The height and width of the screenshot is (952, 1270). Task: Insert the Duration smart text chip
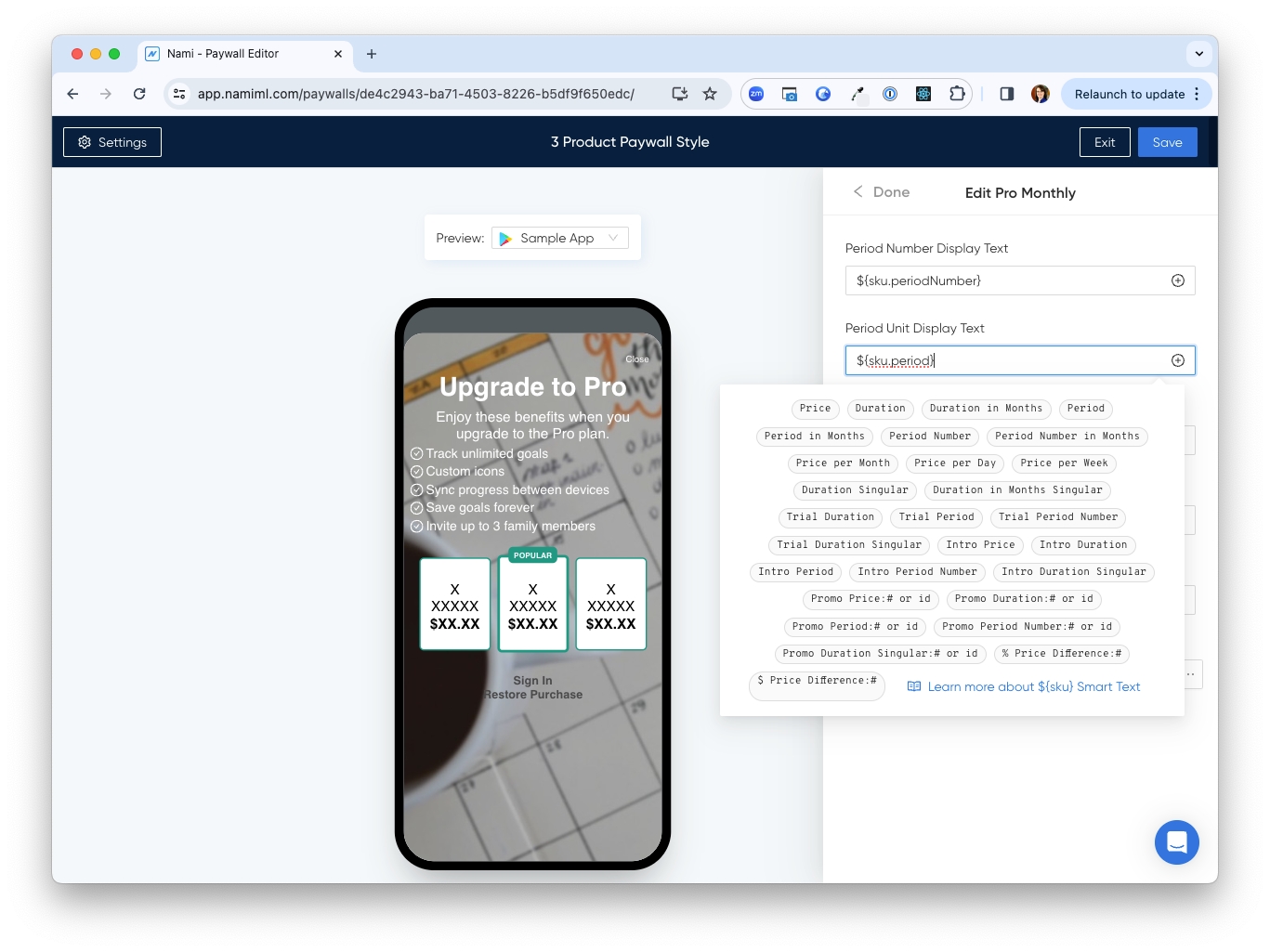881,409
